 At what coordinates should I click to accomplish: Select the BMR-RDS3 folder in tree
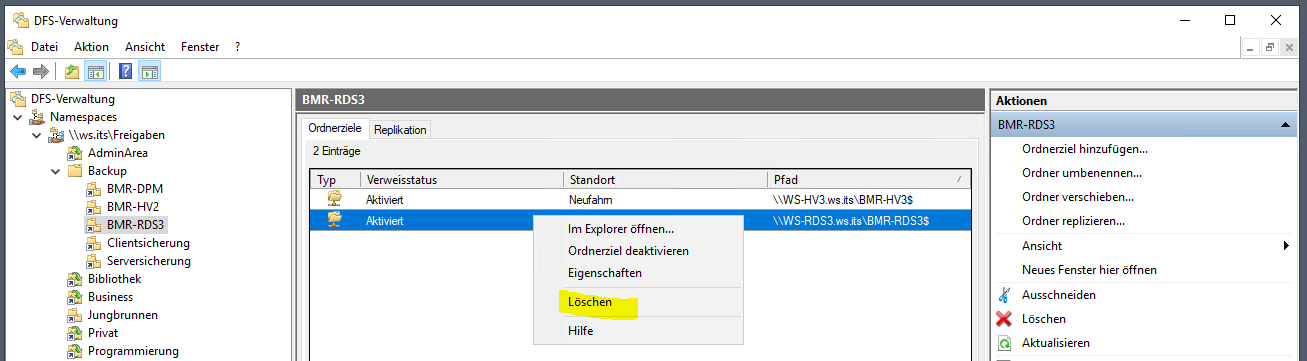pos(136,225)
